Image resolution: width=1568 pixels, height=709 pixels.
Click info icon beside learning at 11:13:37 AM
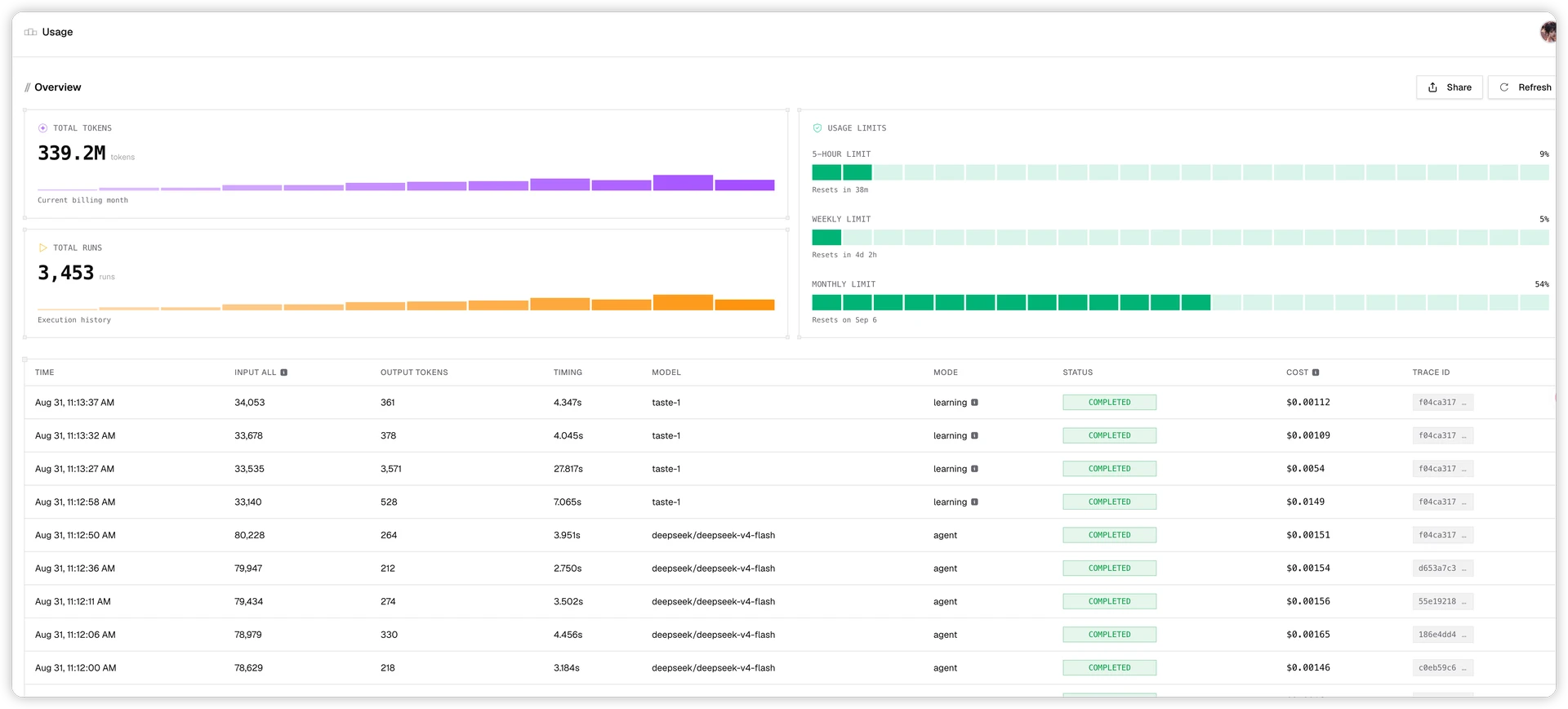pos(974,403)
